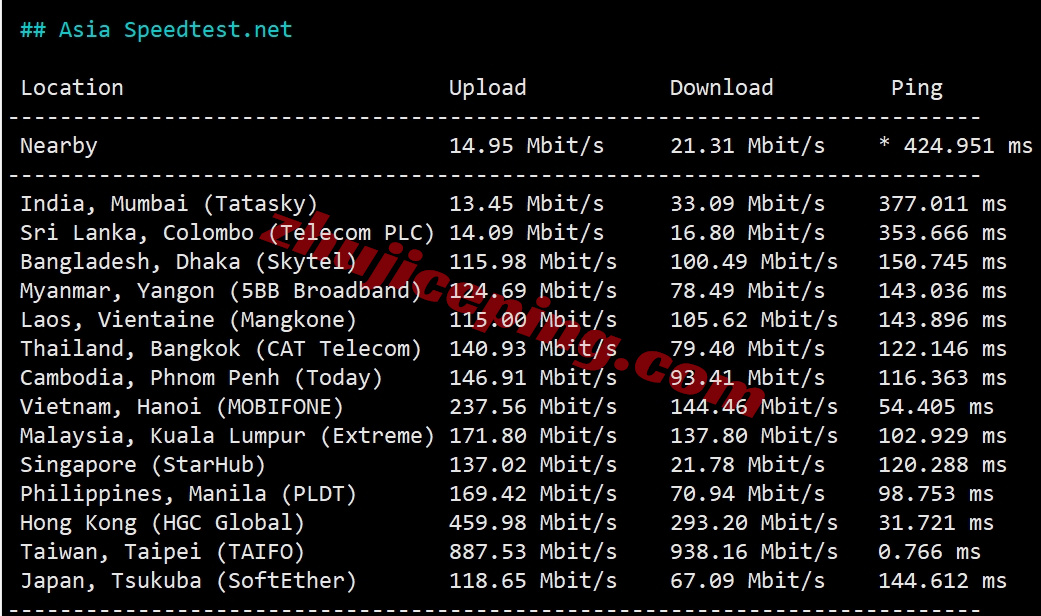Click Dhaka upload value 115.98 Mbit/s
Image resolution: width=1041 pixels, height=616 pixels.
click(x=533, y=262)
